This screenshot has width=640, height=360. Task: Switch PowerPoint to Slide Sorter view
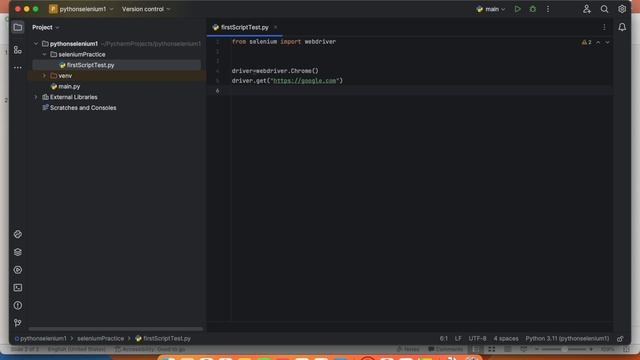coord(491,349)
